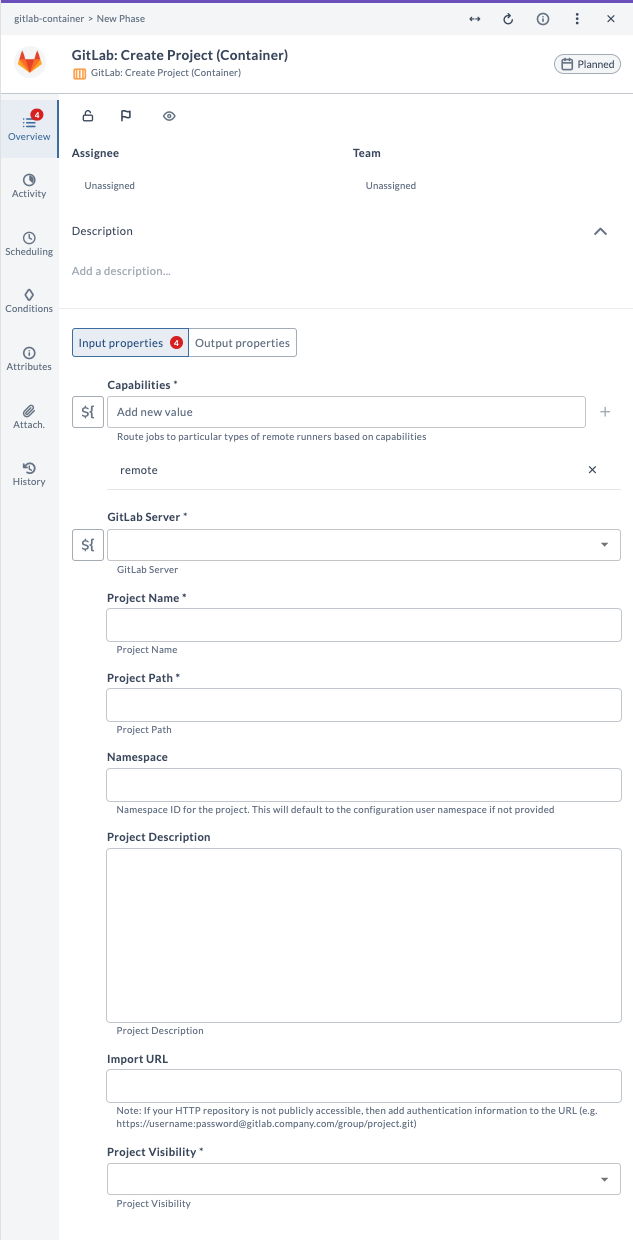Open the info icon in header
633x1240 pixels.
(x=543, y=19)
